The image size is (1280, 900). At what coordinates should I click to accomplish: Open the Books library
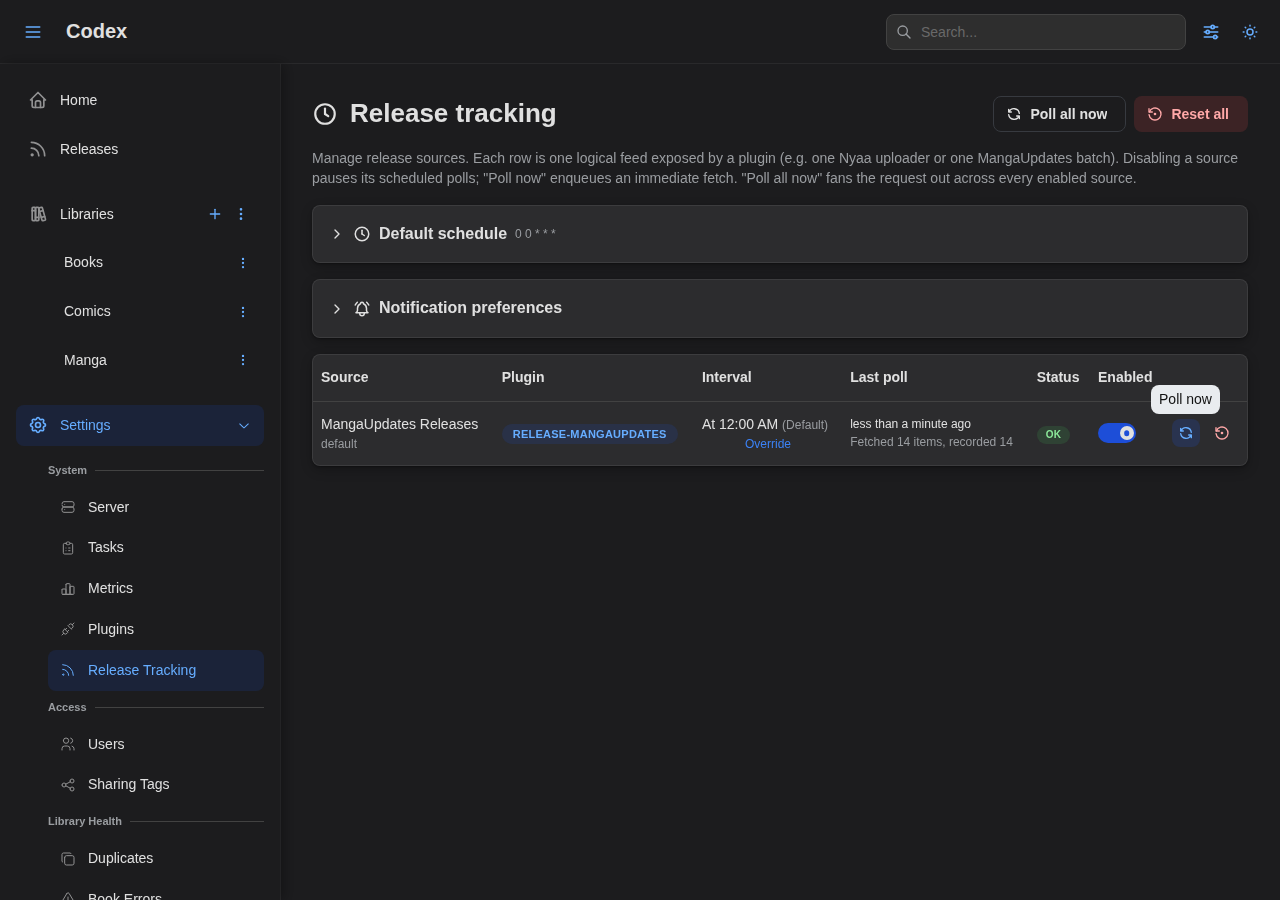84,262
